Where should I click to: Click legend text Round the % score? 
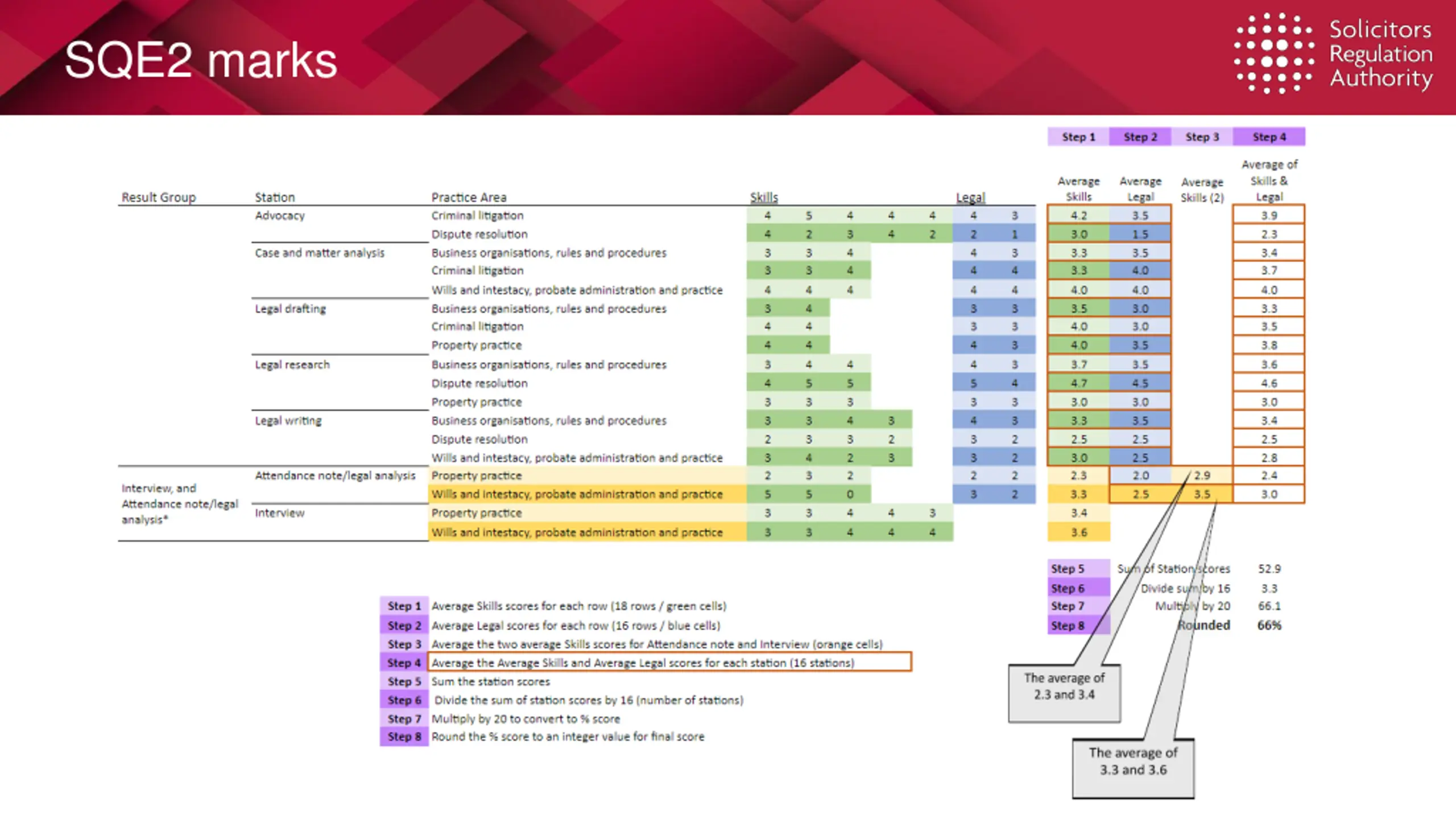click(568, 737)
